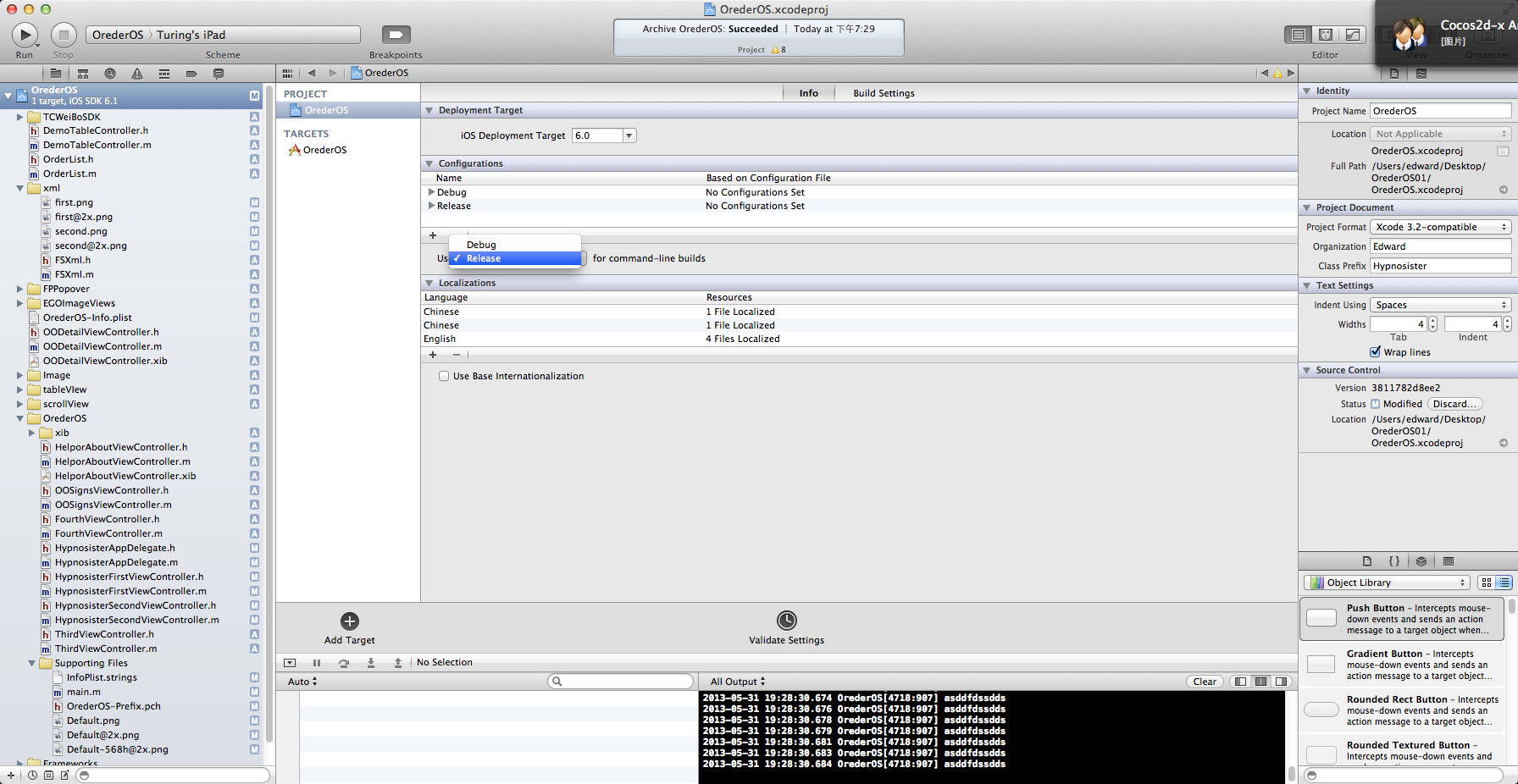Switch library to list view
The height and width of the screenshot is (784, 1518).
click(1504, 582)
